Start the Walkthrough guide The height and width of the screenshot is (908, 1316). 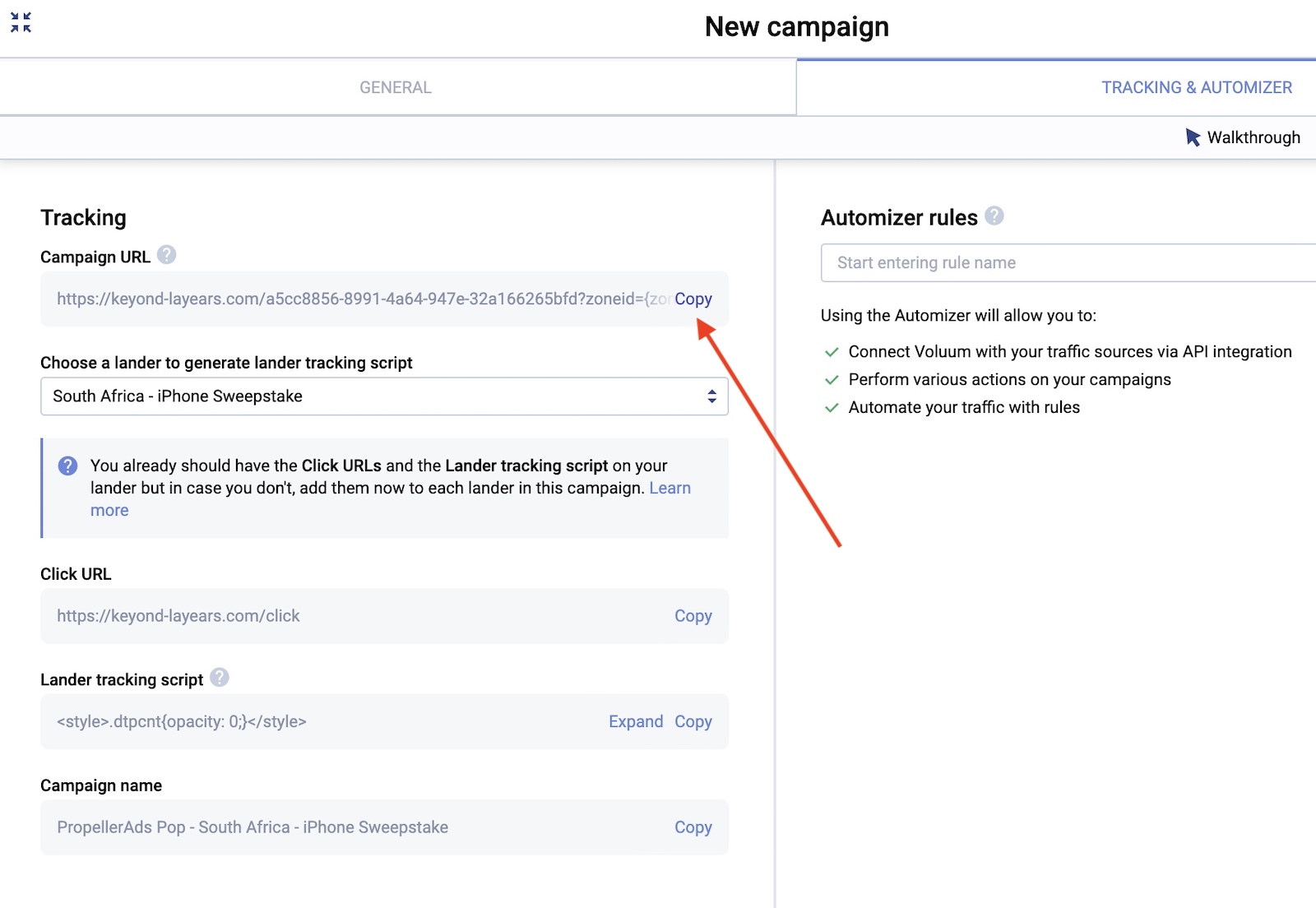[x=1242, y=137]
